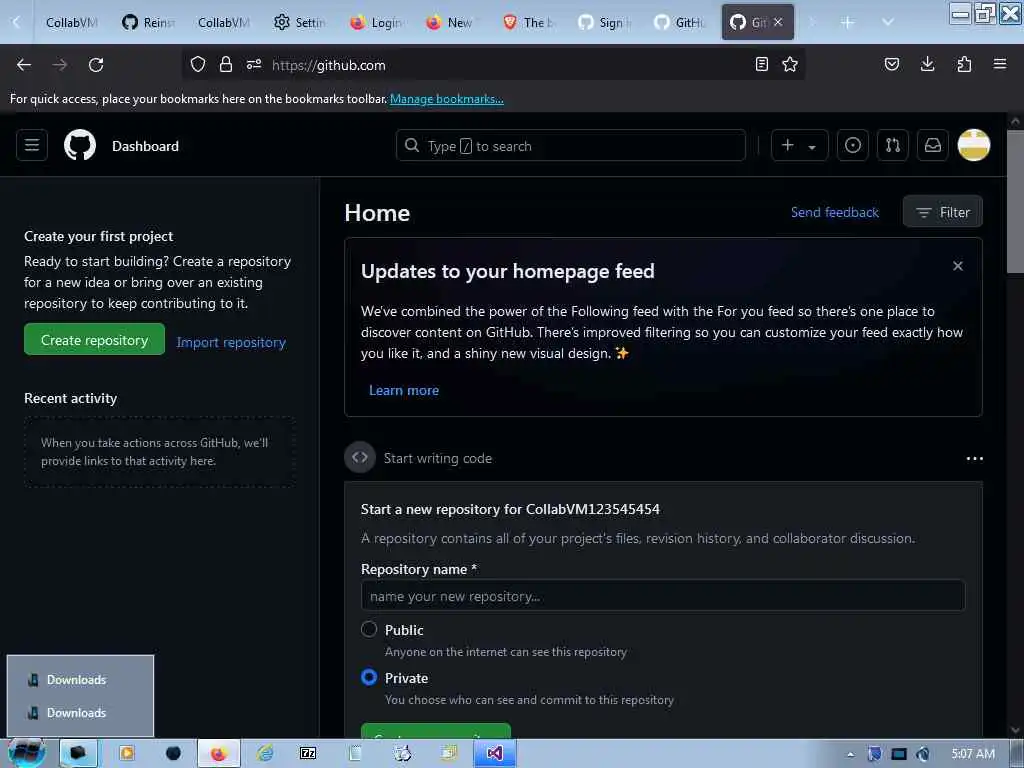Open 7-Zip from the taskbar
Image resolution: width=1024 pixels, height=768 pixels.
point(308,754)
